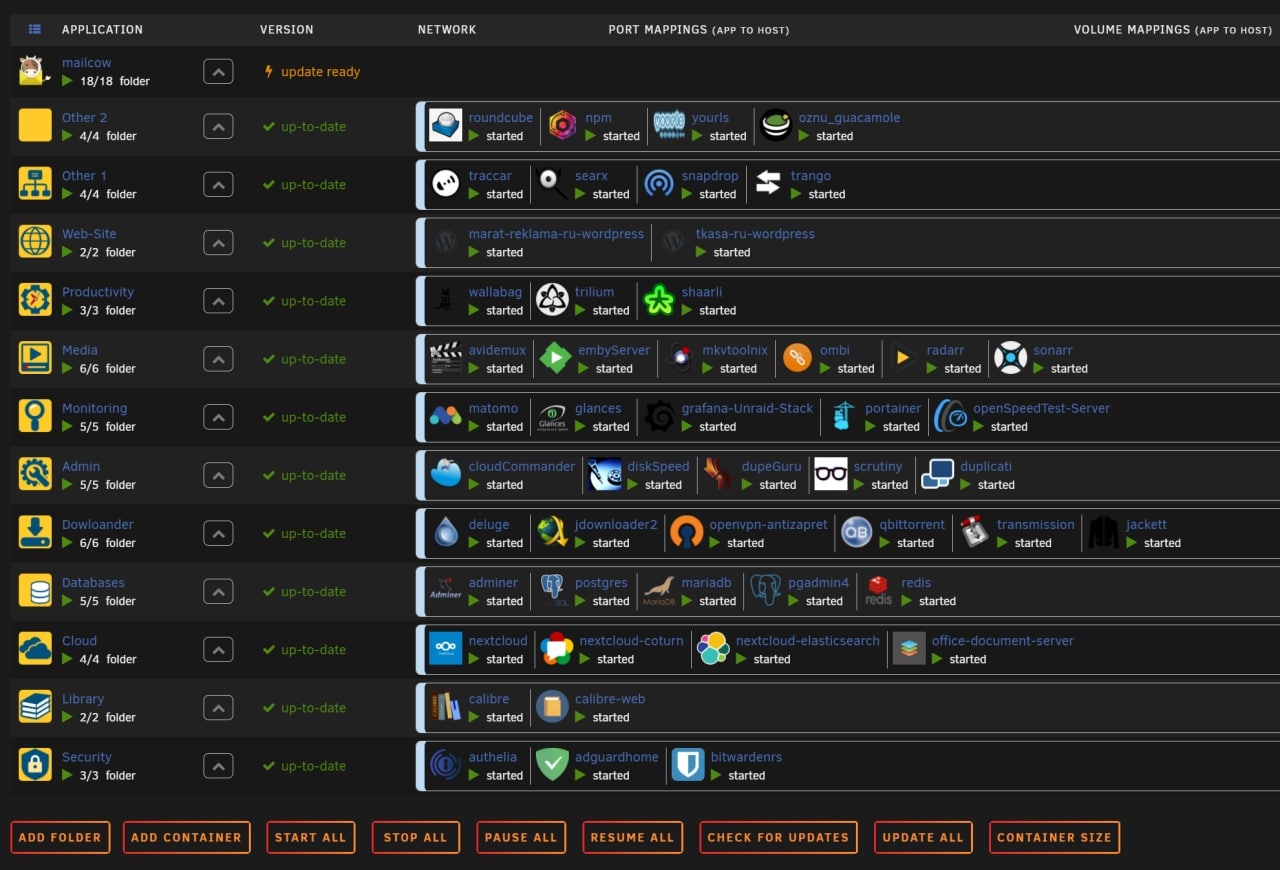Click the trilium container icon
This screenshot has height=870, width=1280.
[552, 300]
